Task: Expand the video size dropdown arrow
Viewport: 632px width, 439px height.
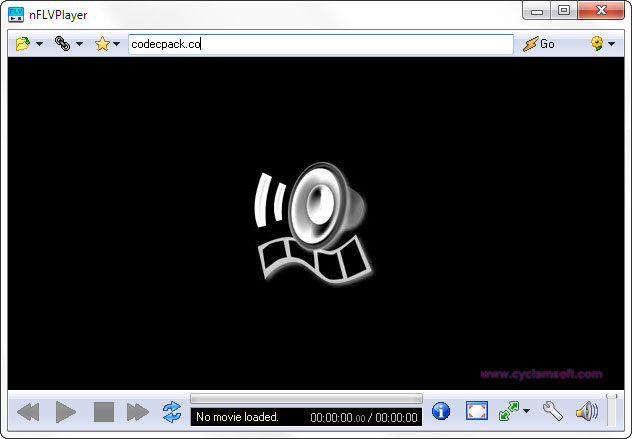Action: coord(526,411)
